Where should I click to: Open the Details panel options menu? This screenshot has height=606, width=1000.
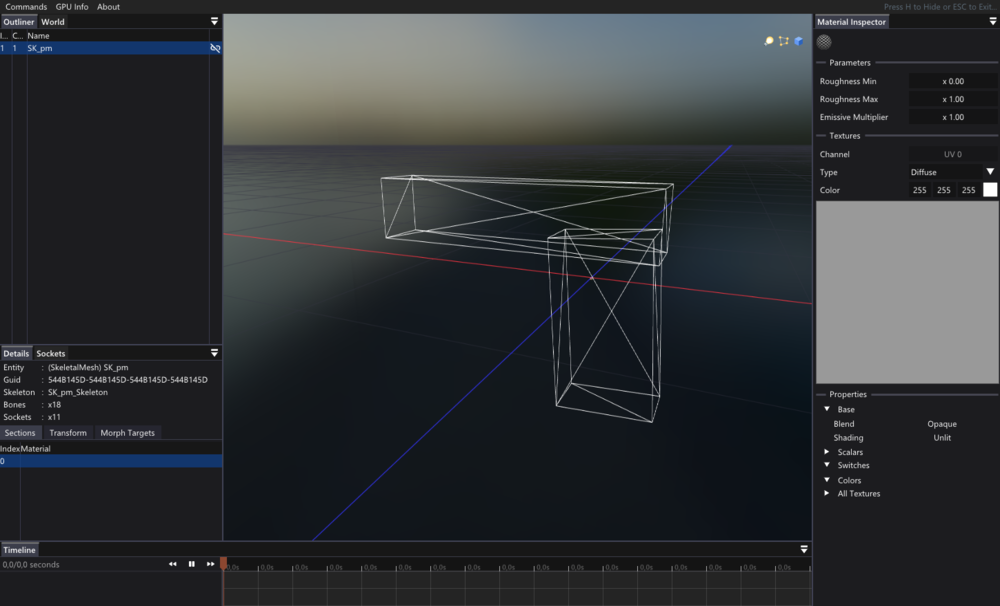214,353
